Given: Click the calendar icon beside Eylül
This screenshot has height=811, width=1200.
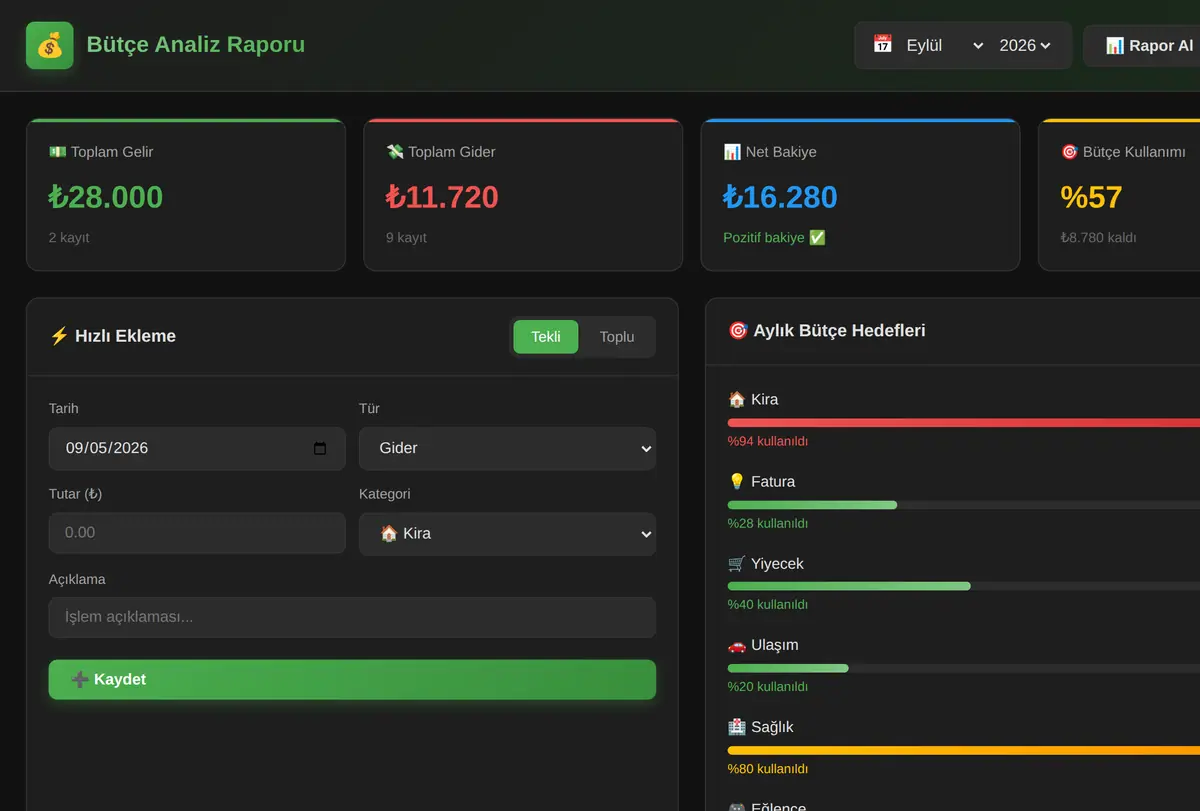Looking at the screenshot, I should click(x=882, y=44).
